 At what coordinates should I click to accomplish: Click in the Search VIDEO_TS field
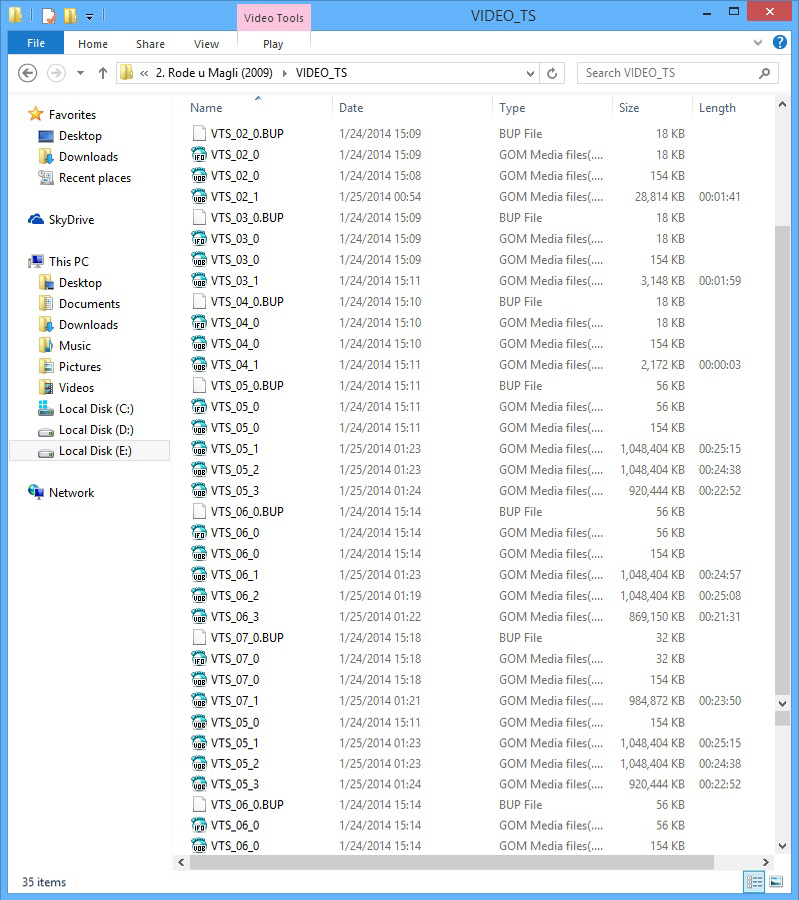point(668,73)
